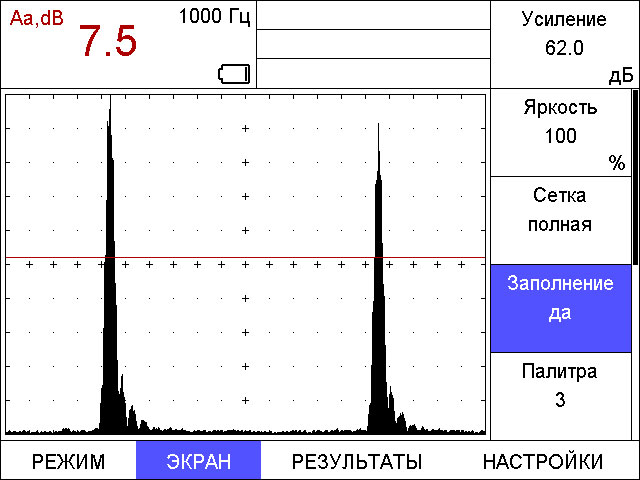Screen dimensions: 640x480
Task: Click the side menu vertical scrollbar
Action: coord(634,177)
